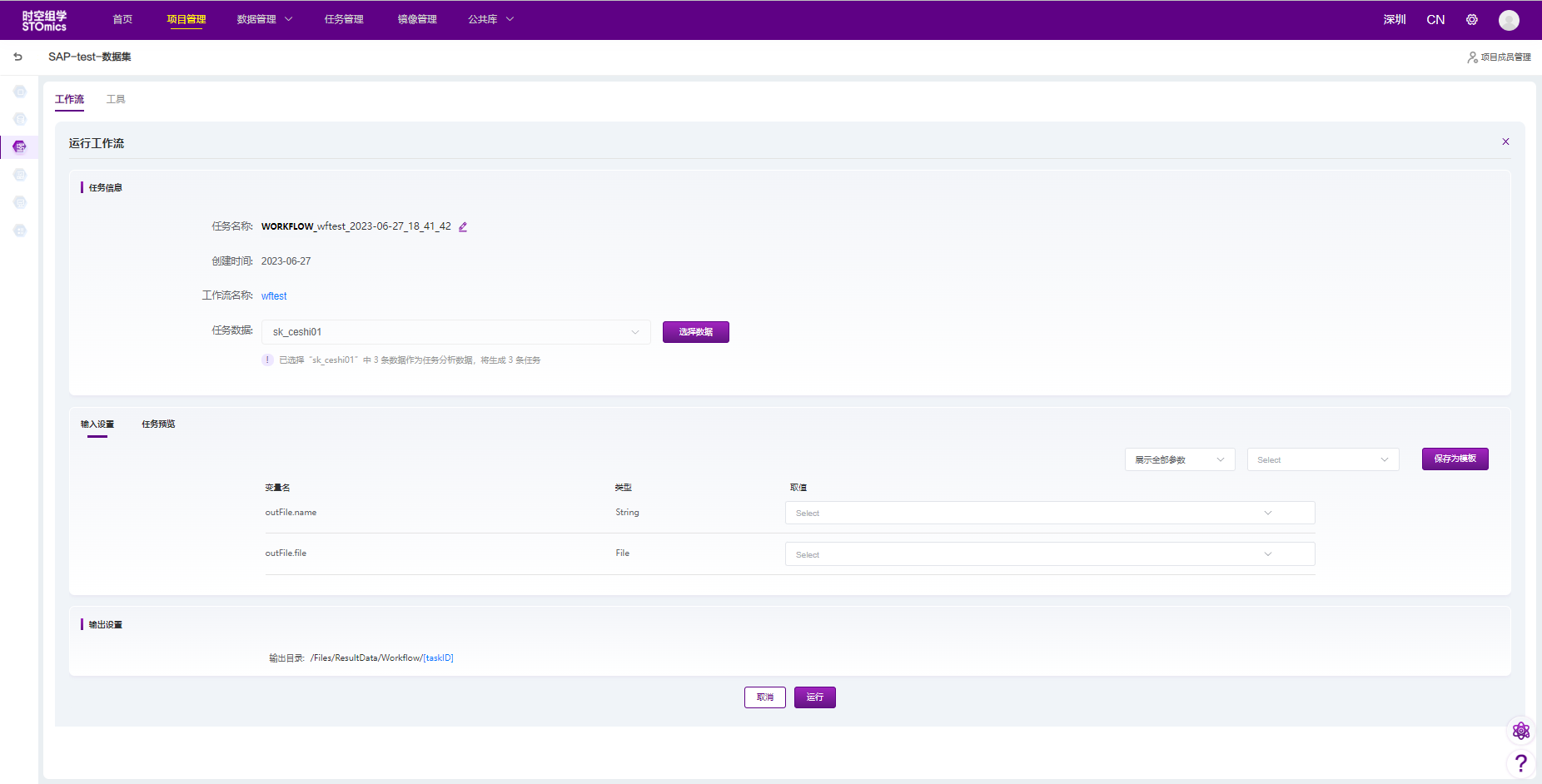
Task: Open settings via the gear icon
Action: point(1471,20)
